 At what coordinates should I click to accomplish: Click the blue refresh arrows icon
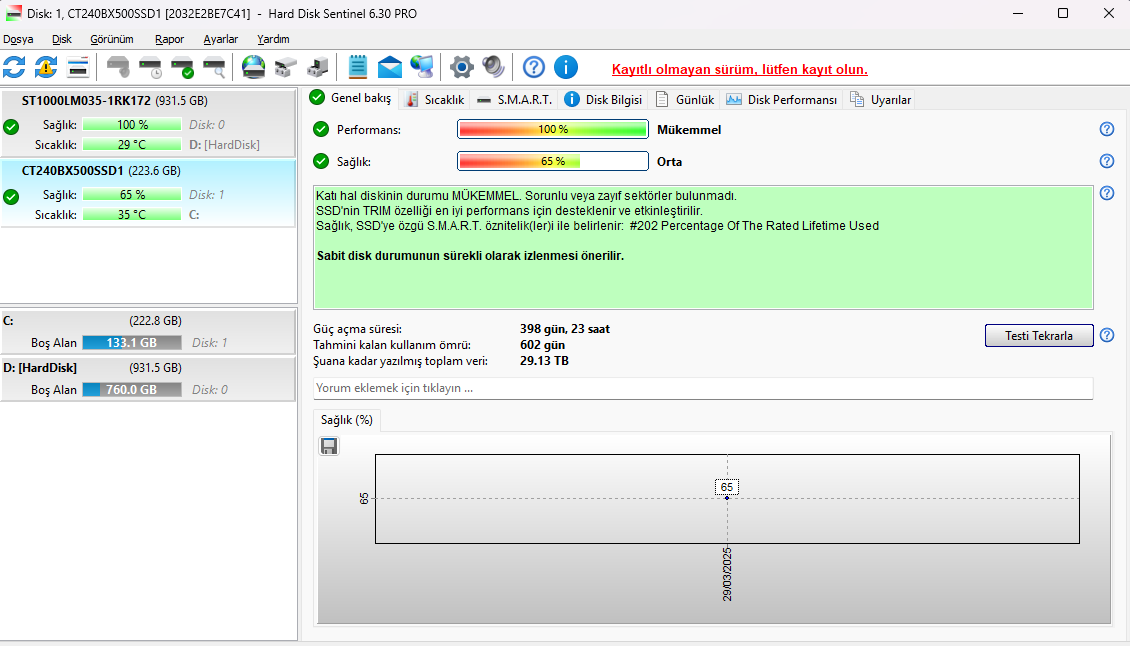[x=14, y=67]
